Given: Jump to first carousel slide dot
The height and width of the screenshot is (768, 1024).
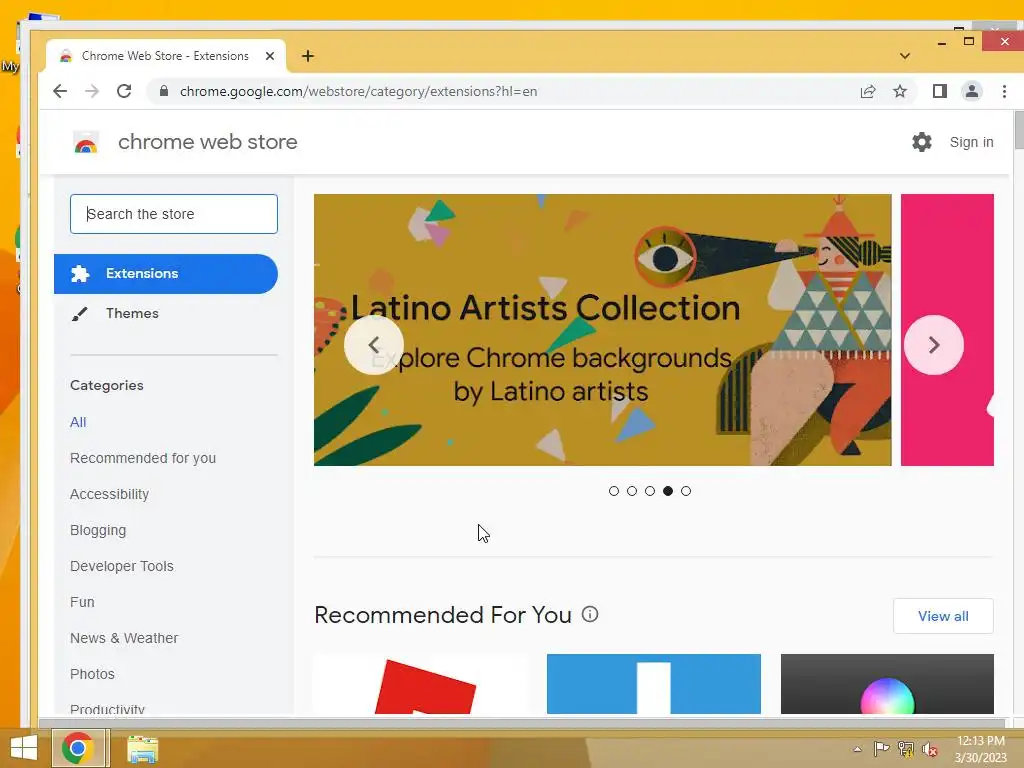Looking at the screenshot, I should coord(614,491).
